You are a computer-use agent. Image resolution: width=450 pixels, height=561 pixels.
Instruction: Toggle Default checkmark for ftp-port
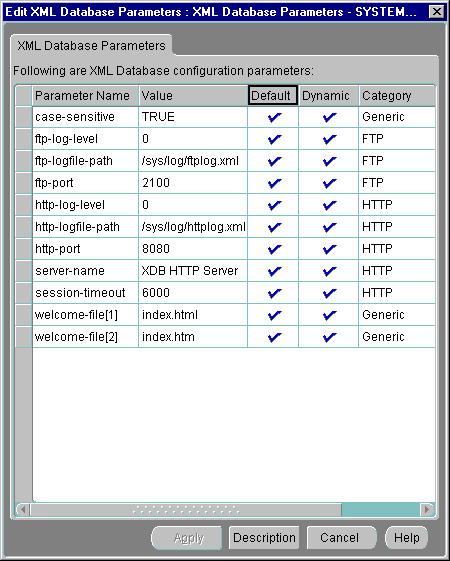[274, 183]
